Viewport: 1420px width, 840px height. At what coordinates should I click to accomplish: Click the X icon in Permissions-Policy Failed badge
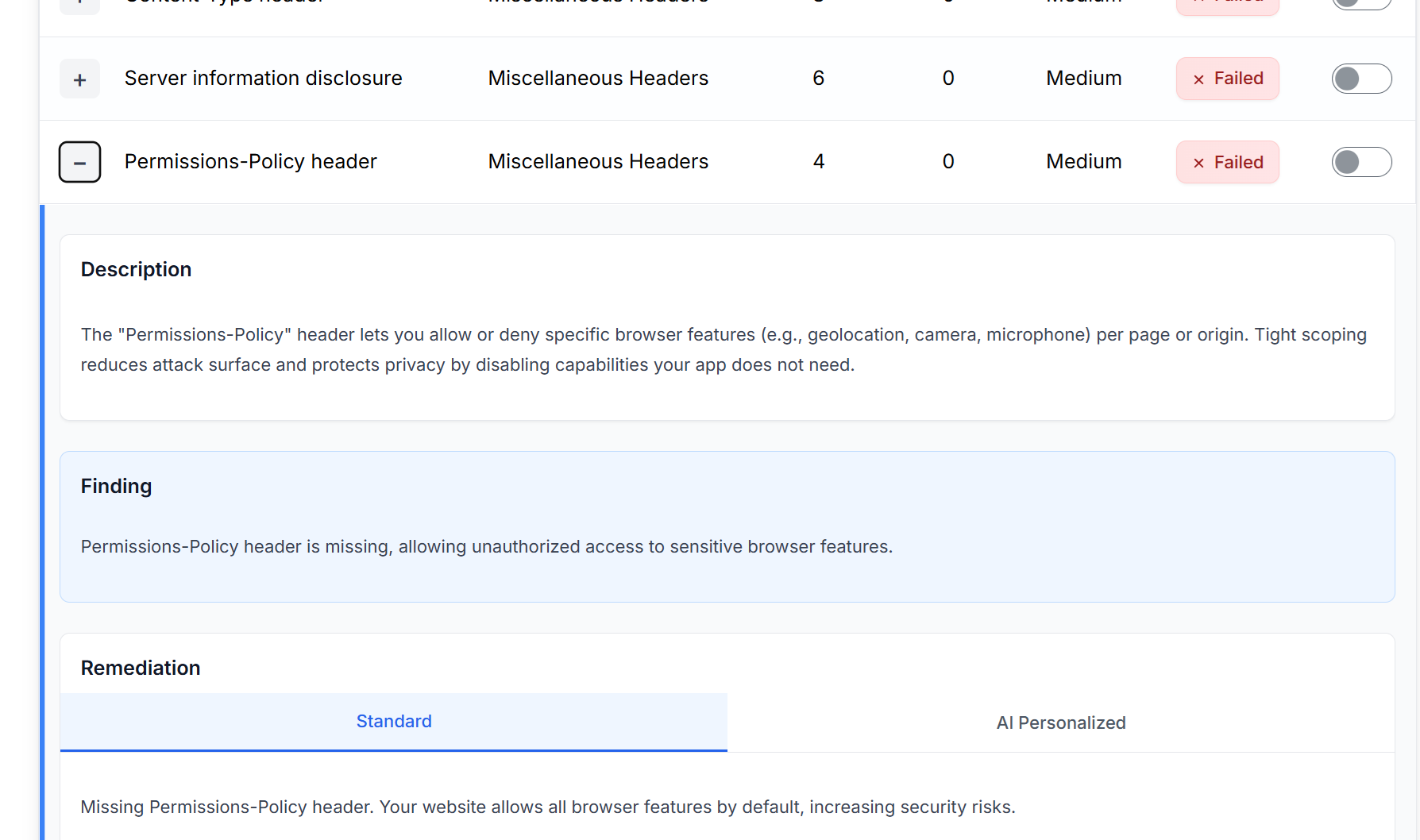tap(1198, 163)
